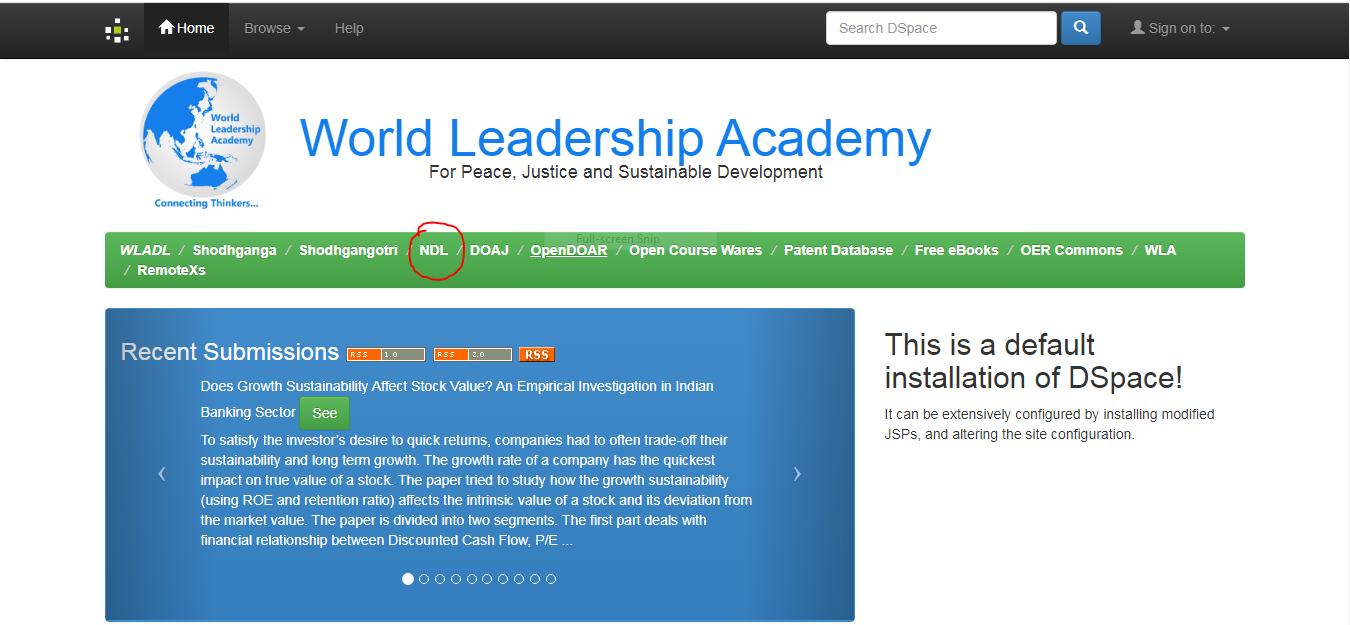Open the DOAJ link

[x=490, y=250]
